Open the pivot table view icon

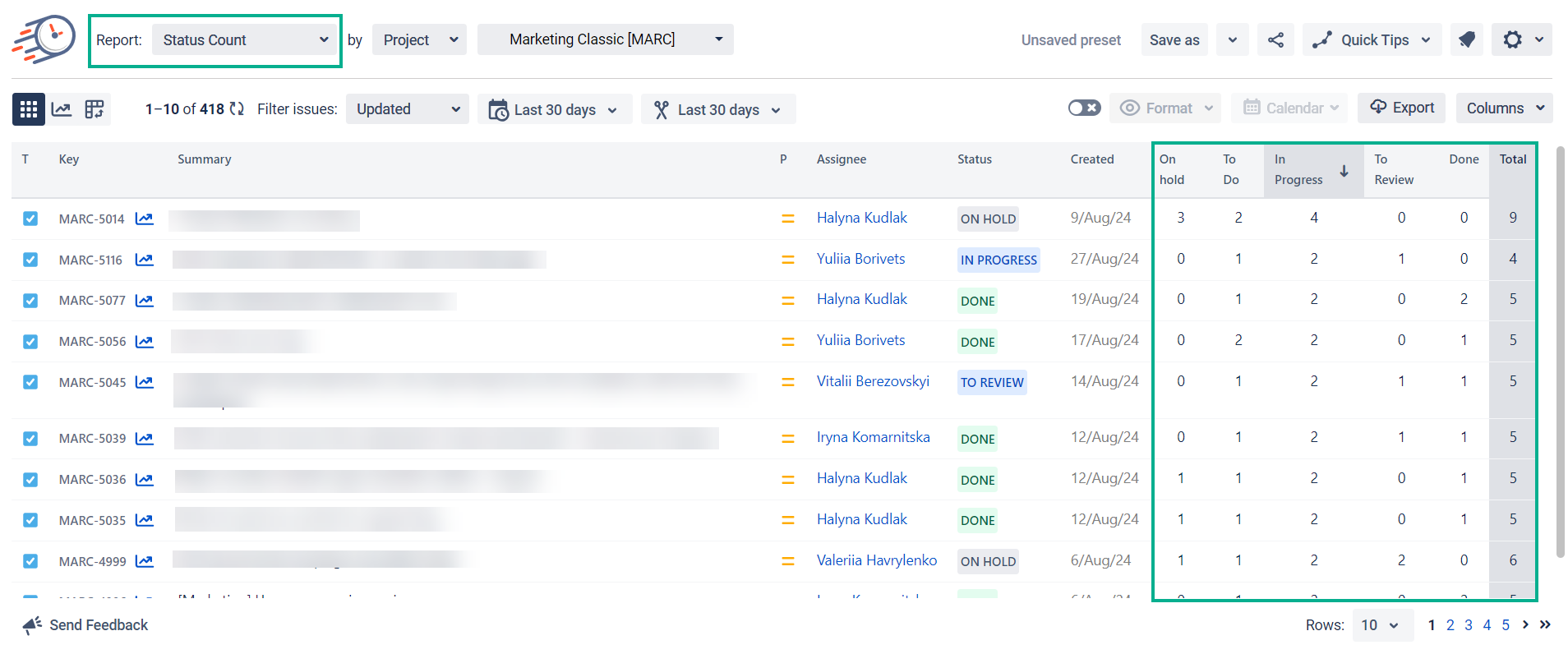(x=95, y=109)
